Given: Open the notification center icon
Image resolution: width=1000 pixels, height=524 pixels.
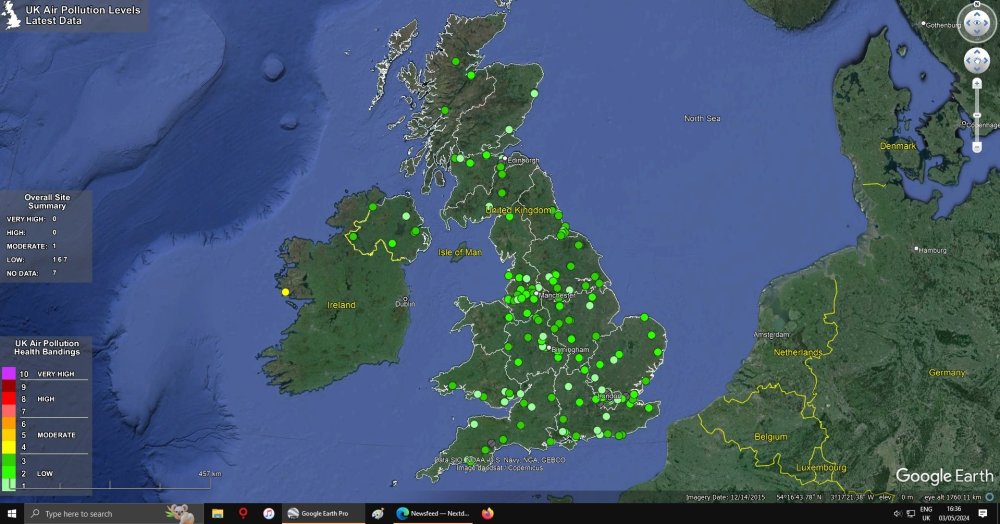Looking at the screenshot, I should [983, 513].
